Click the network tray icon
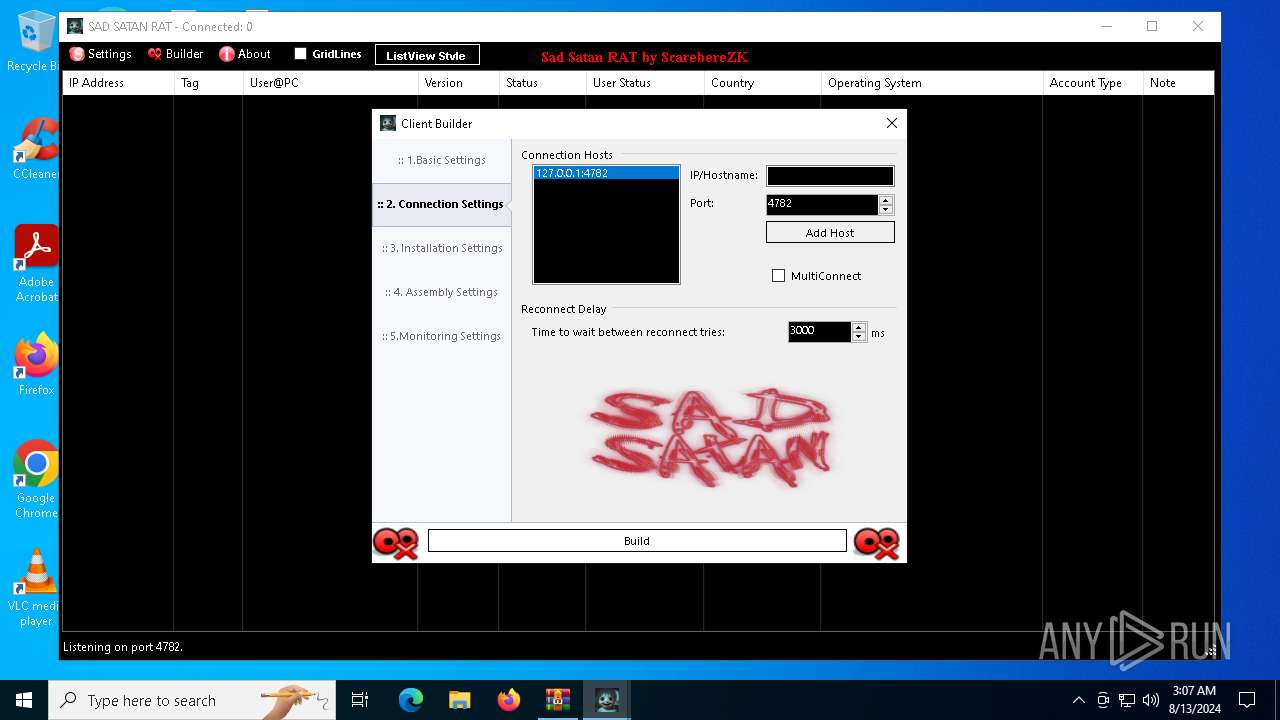The width and height of the screenshot is (1280, 720). tap(1127, 700)
